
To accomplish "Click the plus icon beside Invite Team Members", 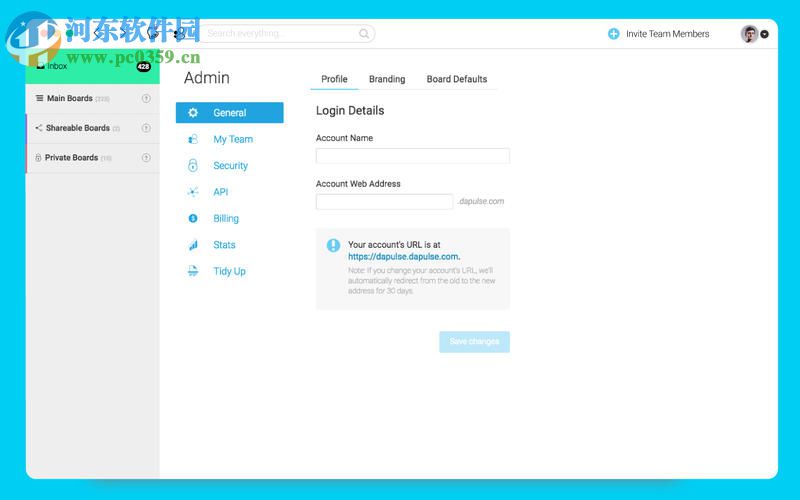I will click(x=613, y=34).
